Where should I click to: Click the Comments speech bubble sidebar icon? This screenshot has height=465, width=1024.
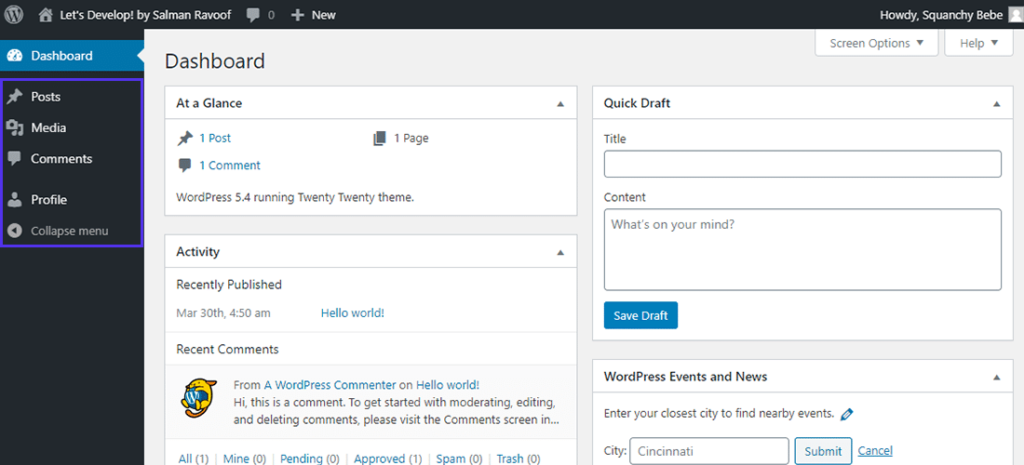click(x=14, y=159)
